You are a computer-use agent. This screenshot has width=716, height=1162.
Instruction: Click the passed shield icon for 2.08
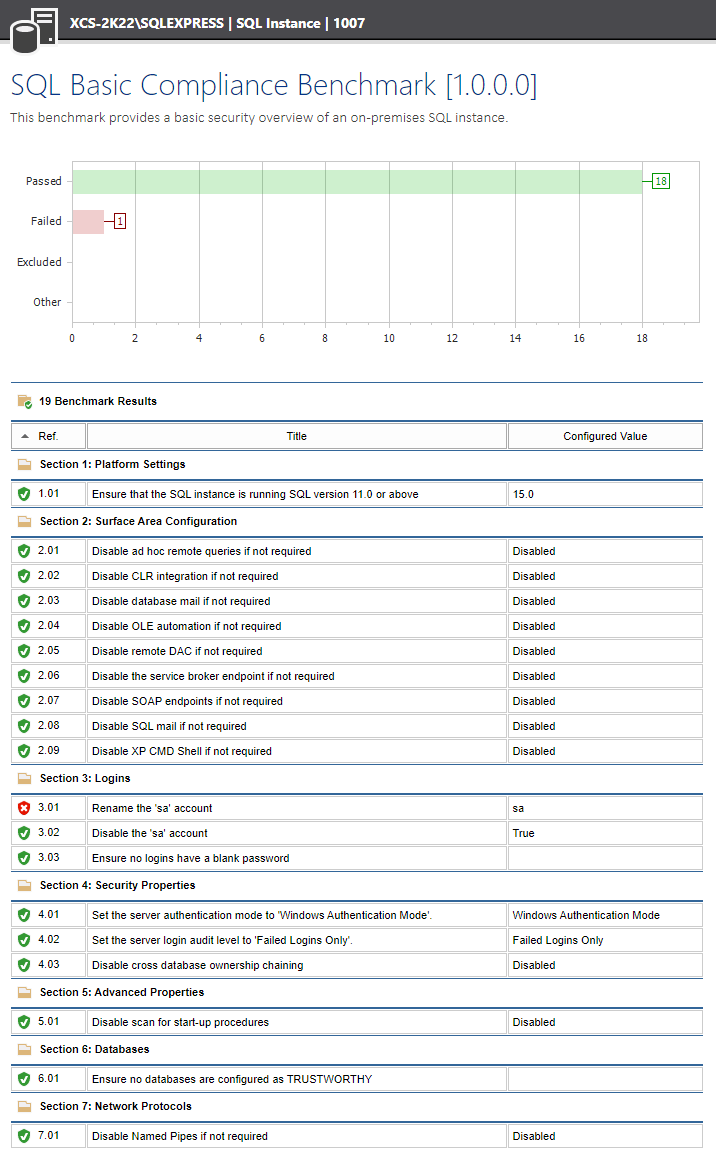point(24,726)
